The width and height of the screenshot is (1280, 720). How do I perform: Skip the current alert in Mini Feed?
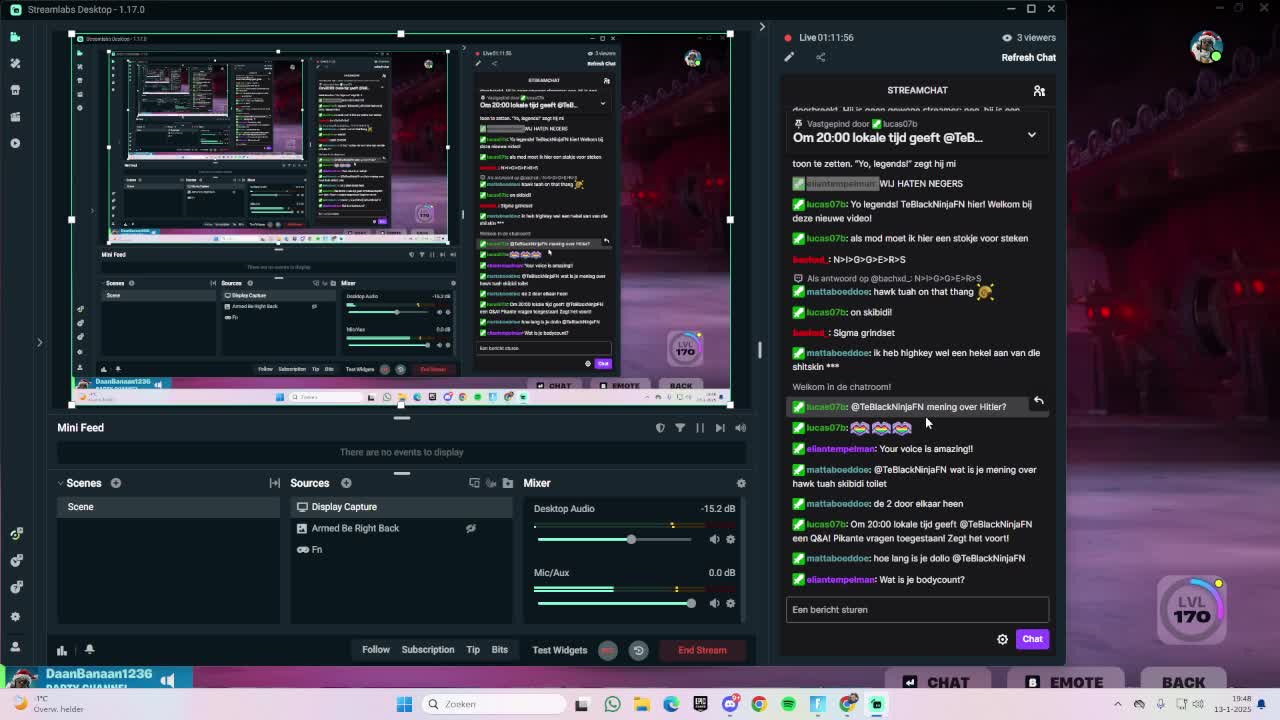720,428
